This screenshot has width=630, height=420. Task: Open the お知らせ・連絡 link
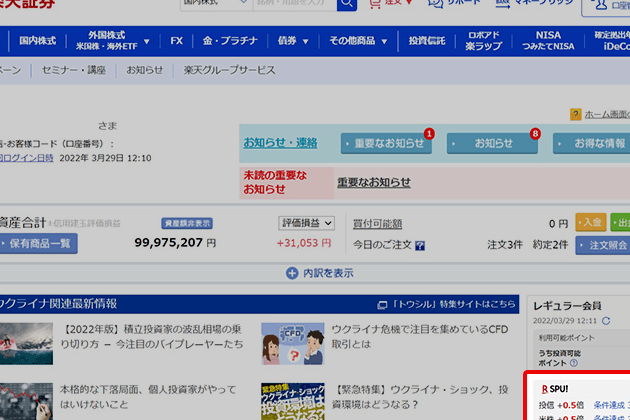point(280,143)
